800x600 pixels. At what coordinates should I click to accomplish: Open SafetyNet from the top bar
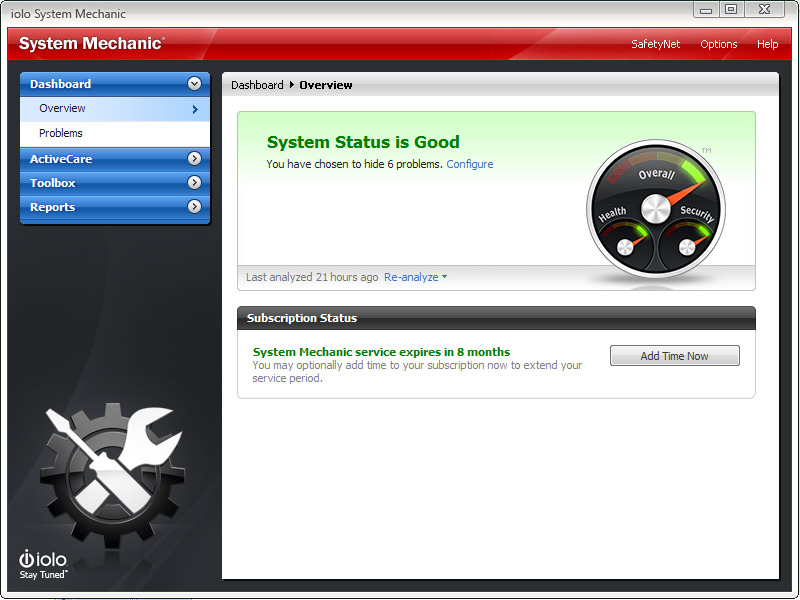(x=656, y=44)
